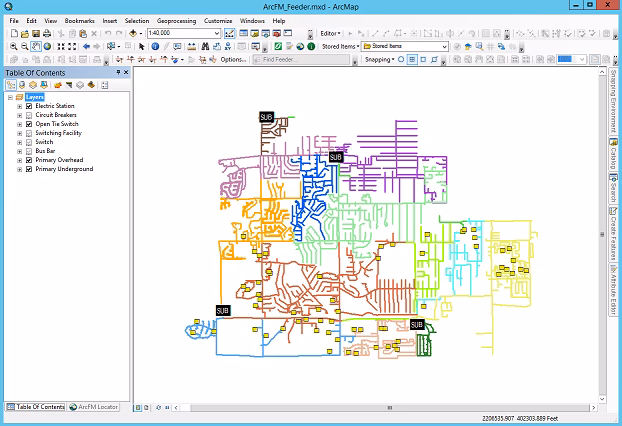Pin the Table Of Contents panel
The image size is (622, 426).
click(x=117, y=72)
